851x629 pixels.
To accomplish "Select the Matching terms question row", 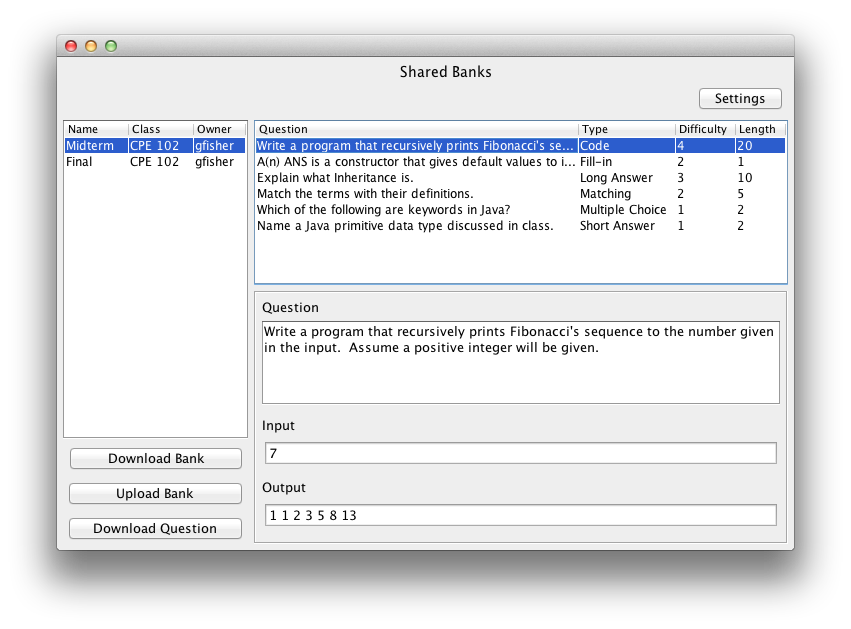I will pos(416,194).
